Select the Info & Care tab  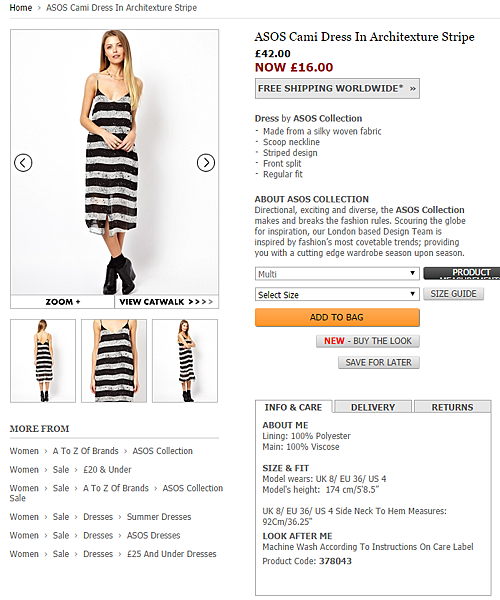click(293, 407)
